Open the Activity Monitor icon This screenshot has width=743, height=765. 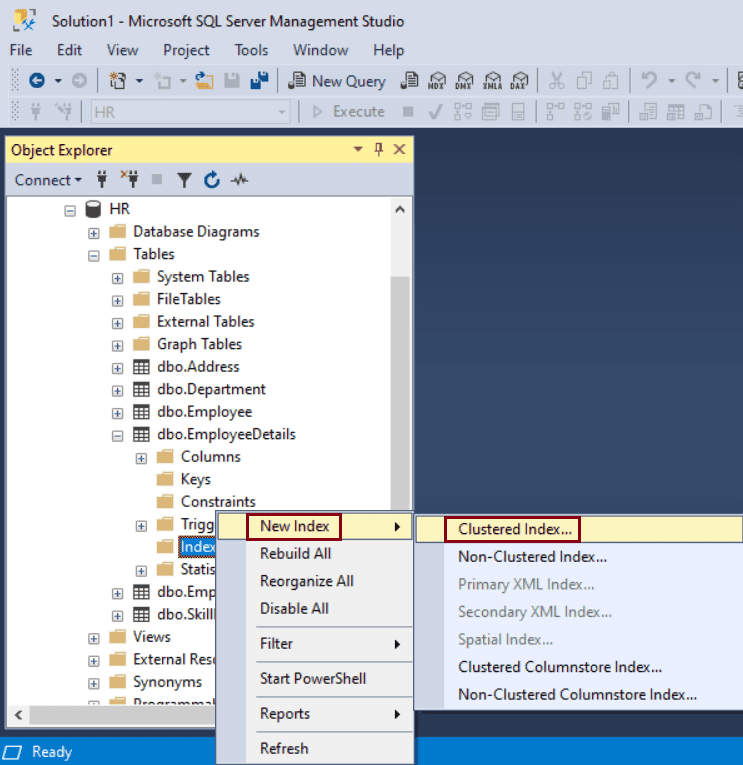coord(239,180)
